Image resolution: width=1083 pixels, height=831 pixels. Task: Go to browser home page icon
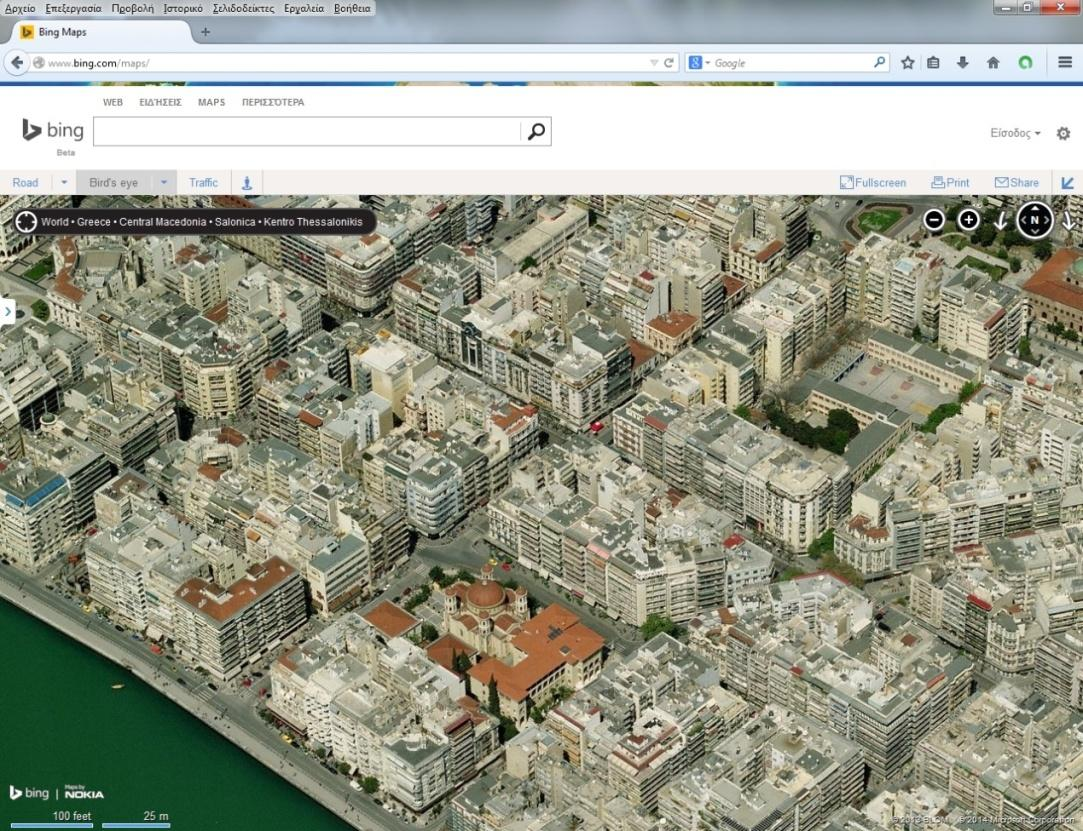point(993,63)
